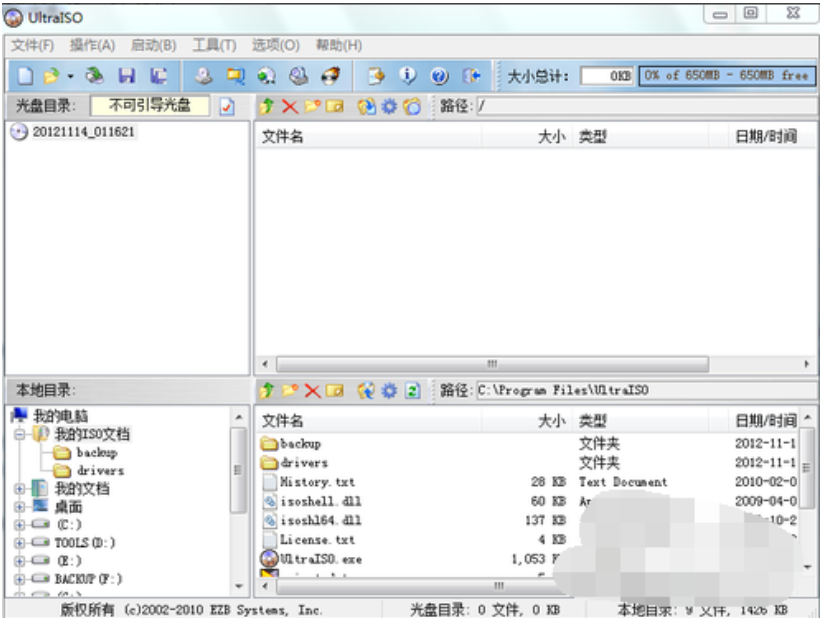823x618 pixels.
Task: Expand the TOOLS (D:) drive node
Action: tap(20, 543)
